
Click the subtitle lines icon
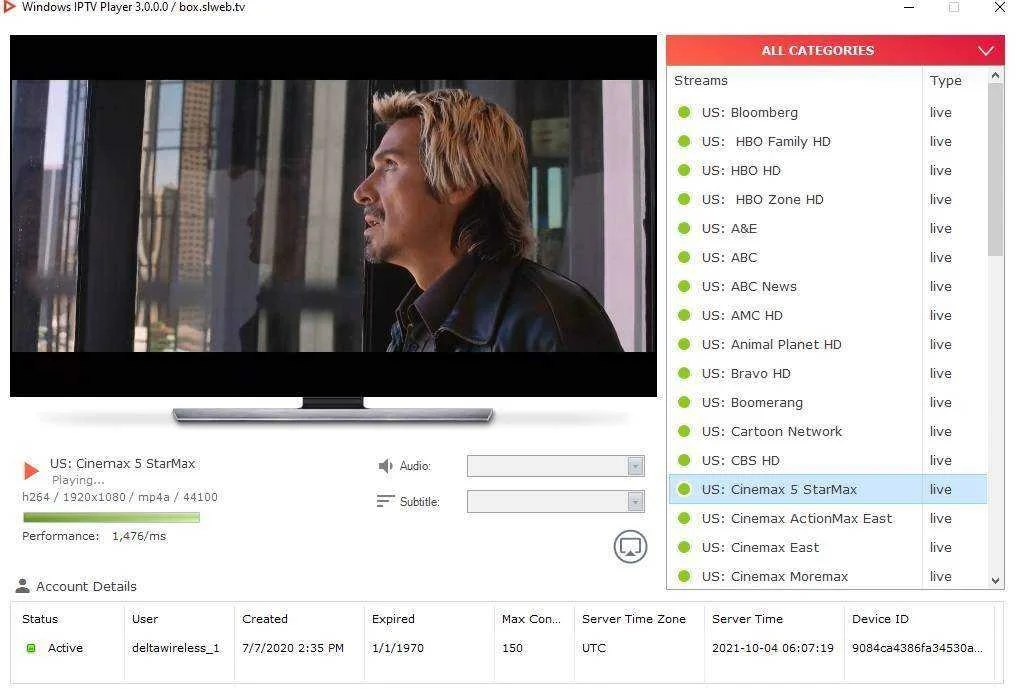(385, 501)
